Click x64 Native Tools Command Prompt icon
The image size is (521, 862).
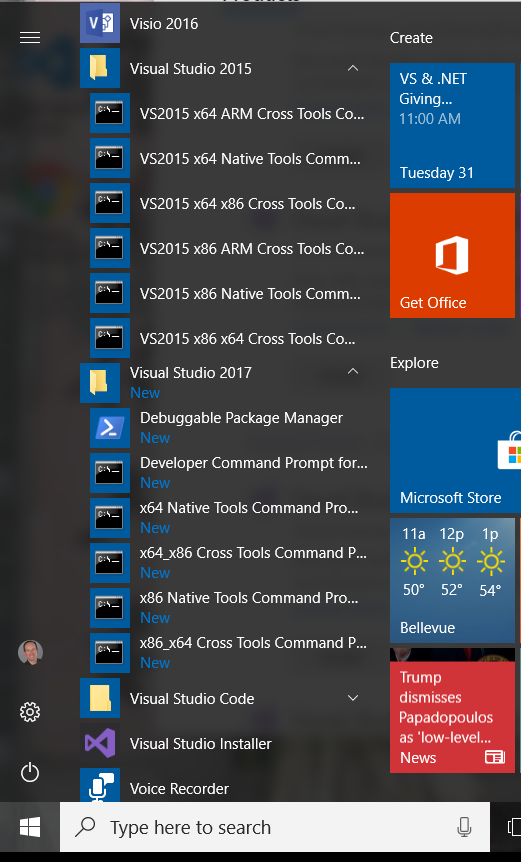pyautogui.click(x=110, y=518)
